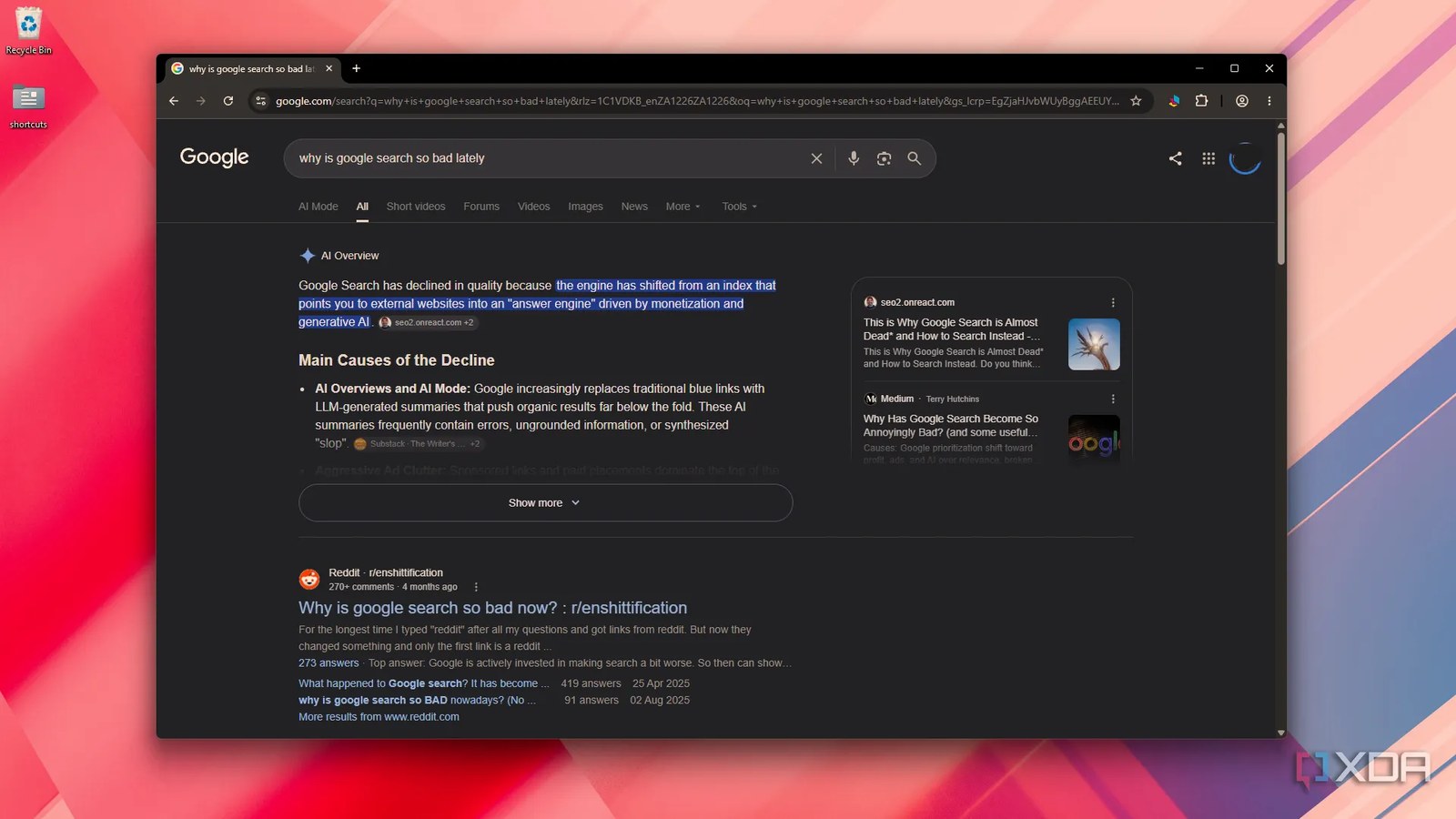Screen dimensions: 1456x819
Task: Open the shortcuts folder on desktop
Action: click(x=28, y=106)
